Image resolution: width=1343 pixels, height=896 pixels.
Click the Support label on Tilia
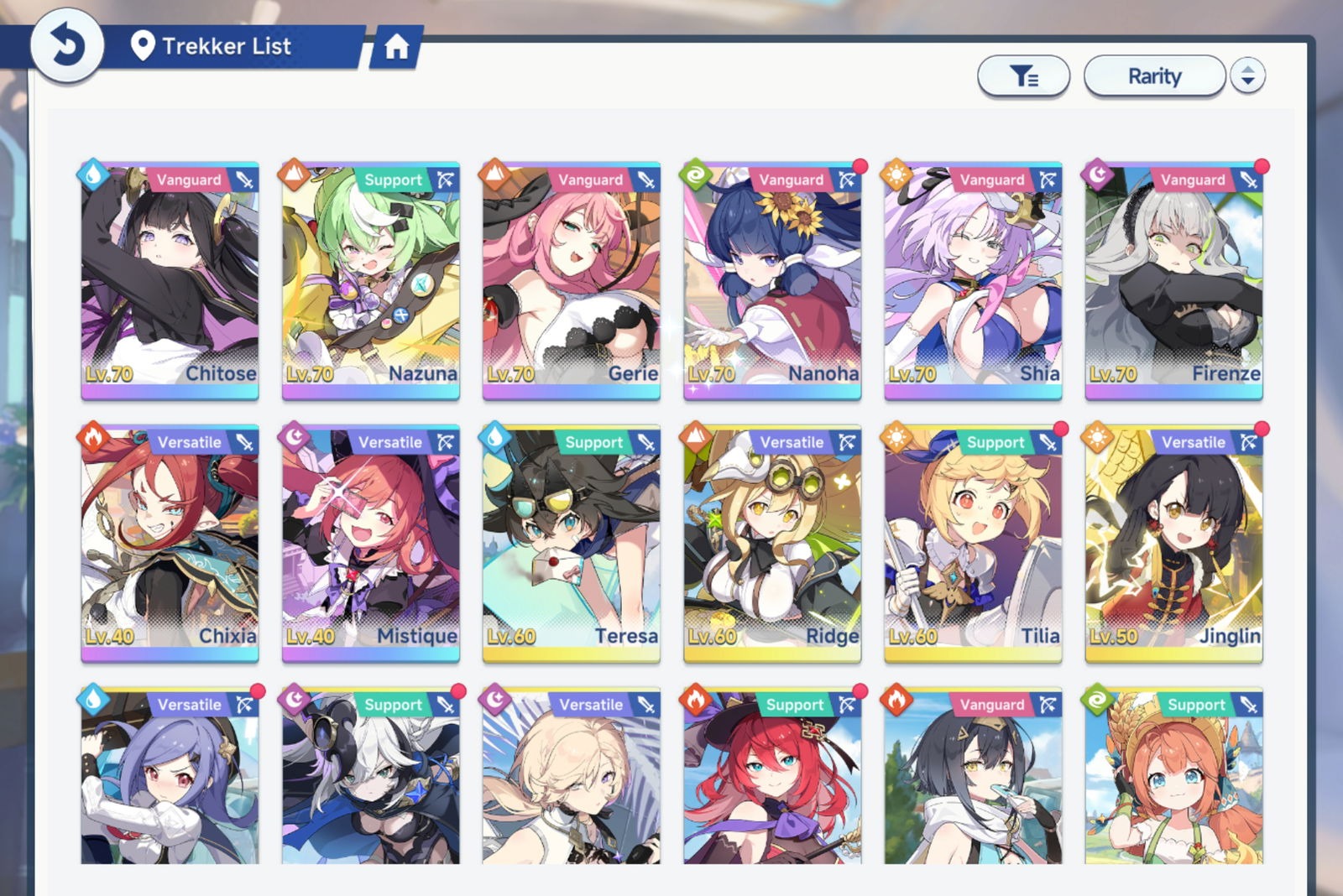[995, 442]
